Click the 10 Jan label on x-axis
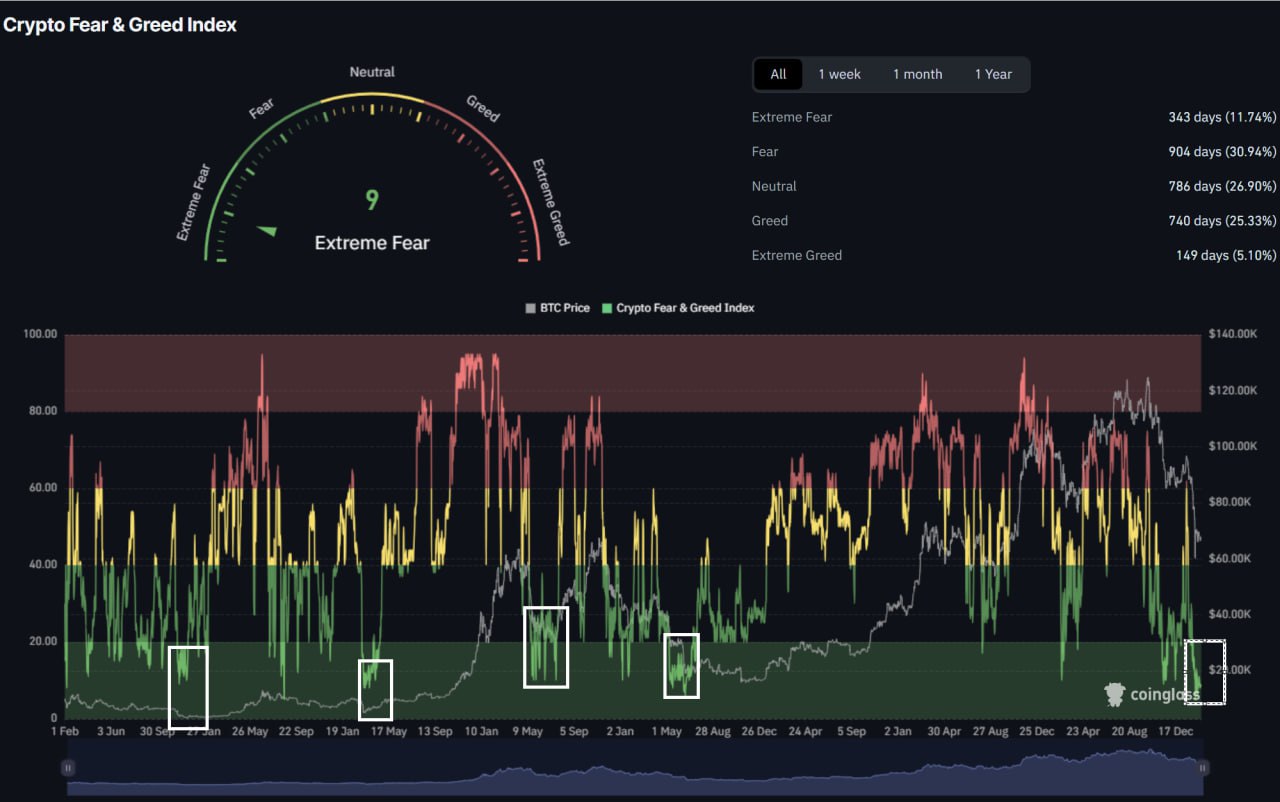The width and height of the screenshot is (1280, 802). tap(481, 731)
